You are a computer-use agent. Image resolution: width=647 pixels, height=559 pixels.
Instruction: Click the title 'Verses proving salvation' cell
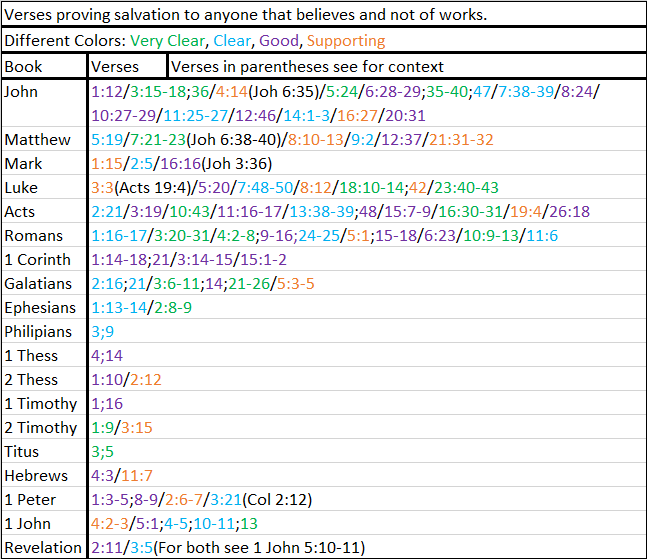click(x=324, y=14)
